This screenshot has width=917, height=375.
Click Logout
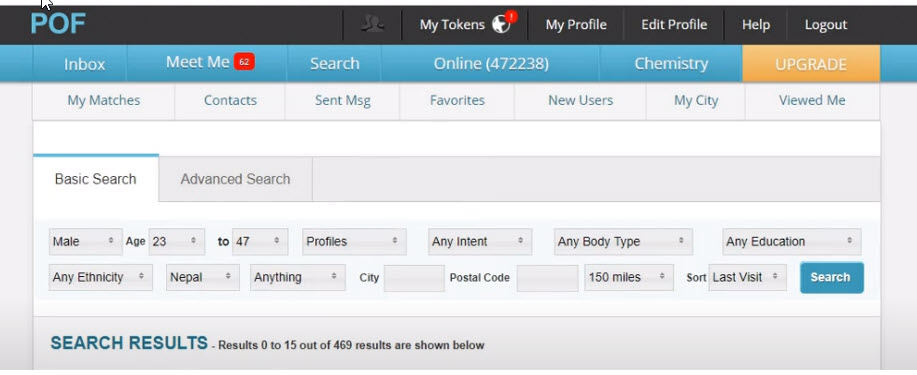coord(826,25)
